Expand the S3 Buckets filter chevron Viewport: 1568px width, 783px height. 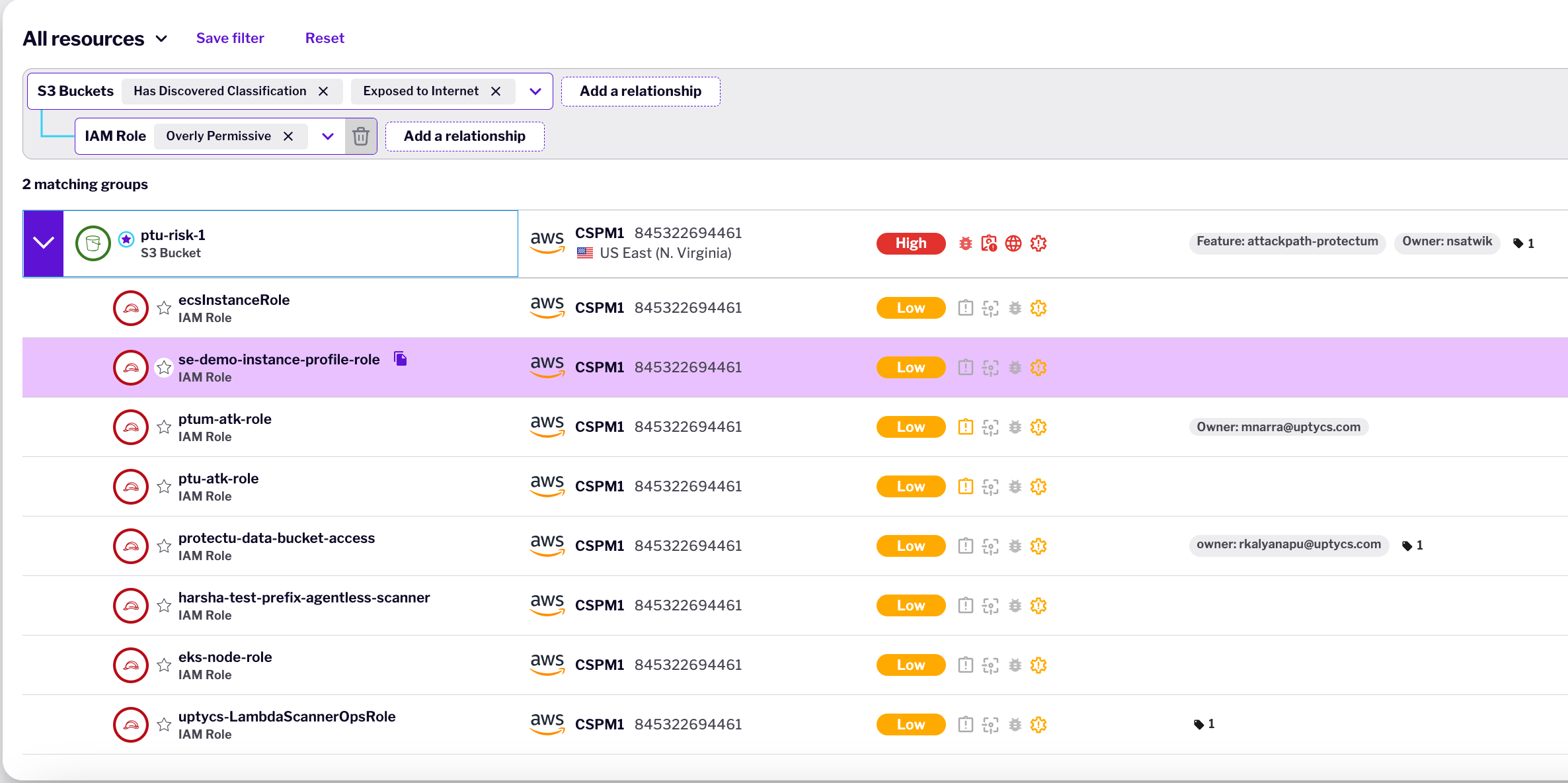tap(535, 91)
